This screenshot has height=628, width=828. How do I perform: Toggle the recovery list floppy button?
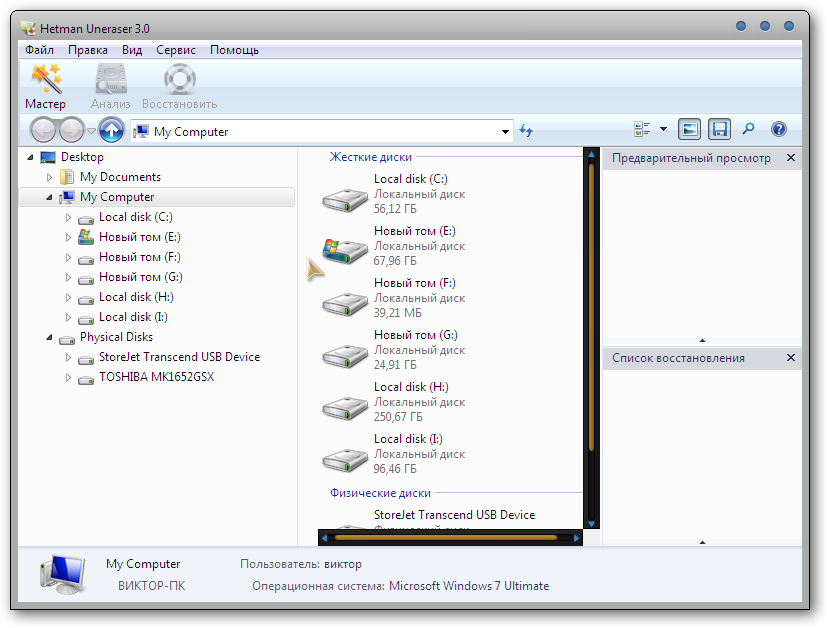(x=719, y=129)
